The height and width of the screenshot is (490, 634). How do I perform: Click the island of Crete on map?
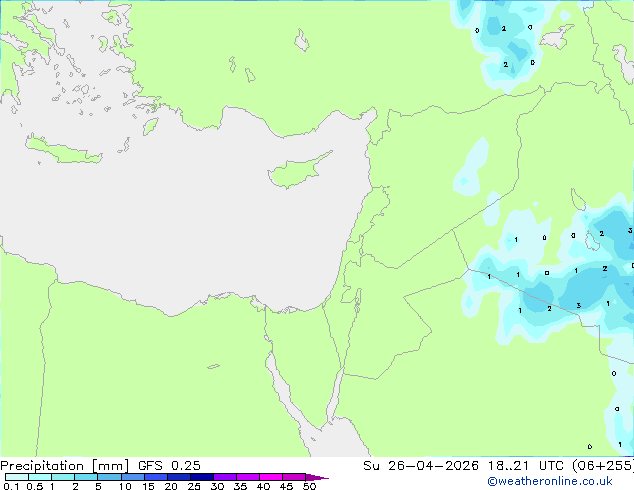[63, 151]
